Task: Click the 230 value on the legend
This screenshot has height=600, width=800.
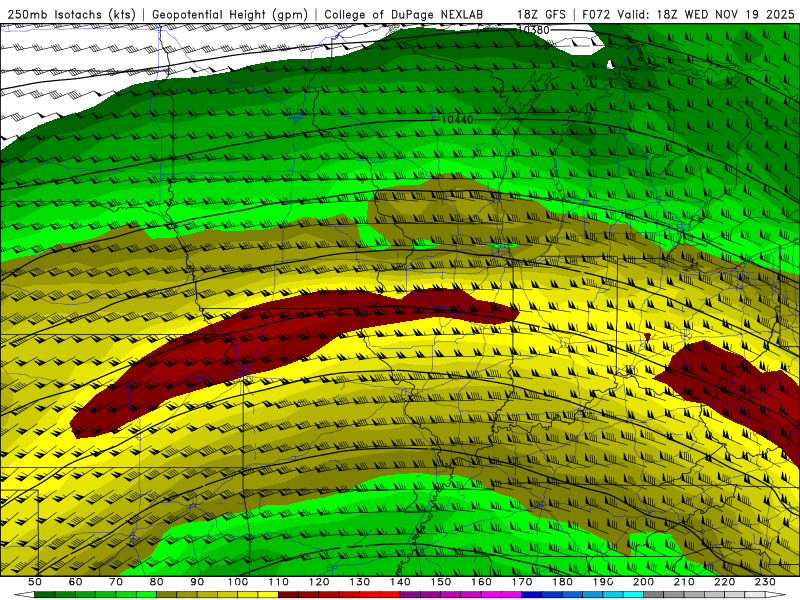Action: 766,582
